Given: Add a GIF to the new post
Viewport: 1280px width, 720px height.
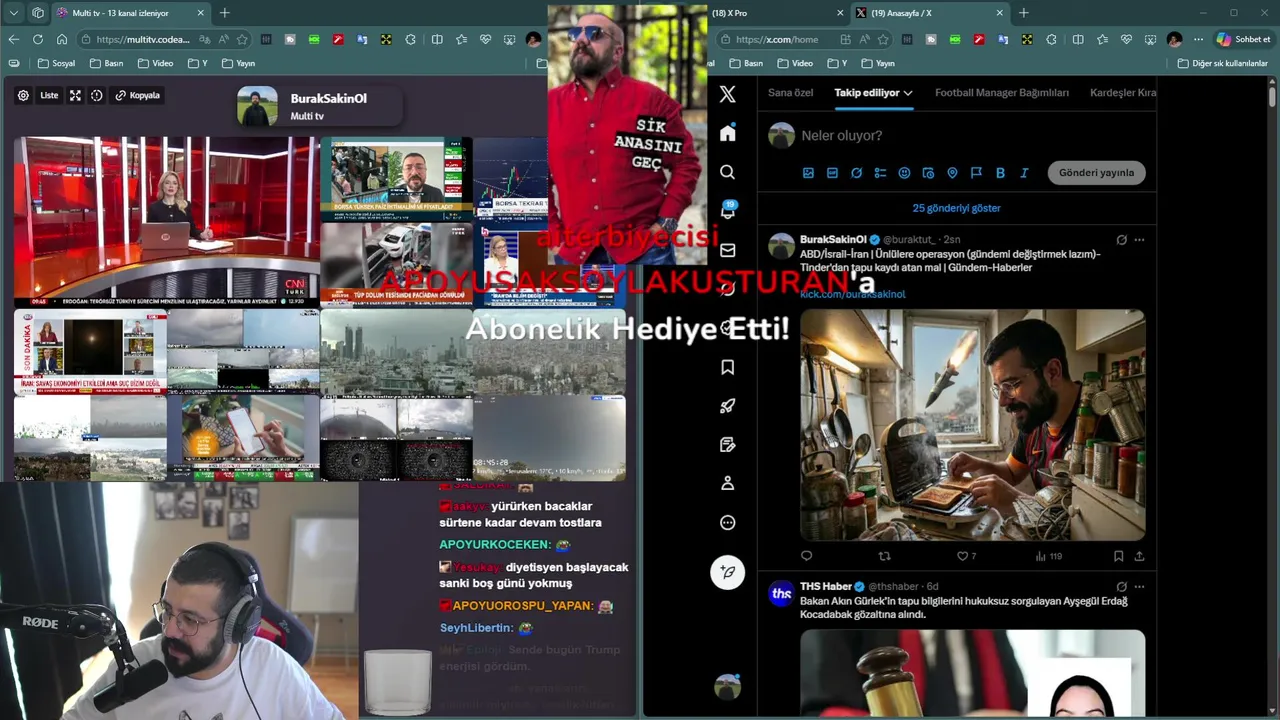Looking at the screenshot, I should coord(832,173).
